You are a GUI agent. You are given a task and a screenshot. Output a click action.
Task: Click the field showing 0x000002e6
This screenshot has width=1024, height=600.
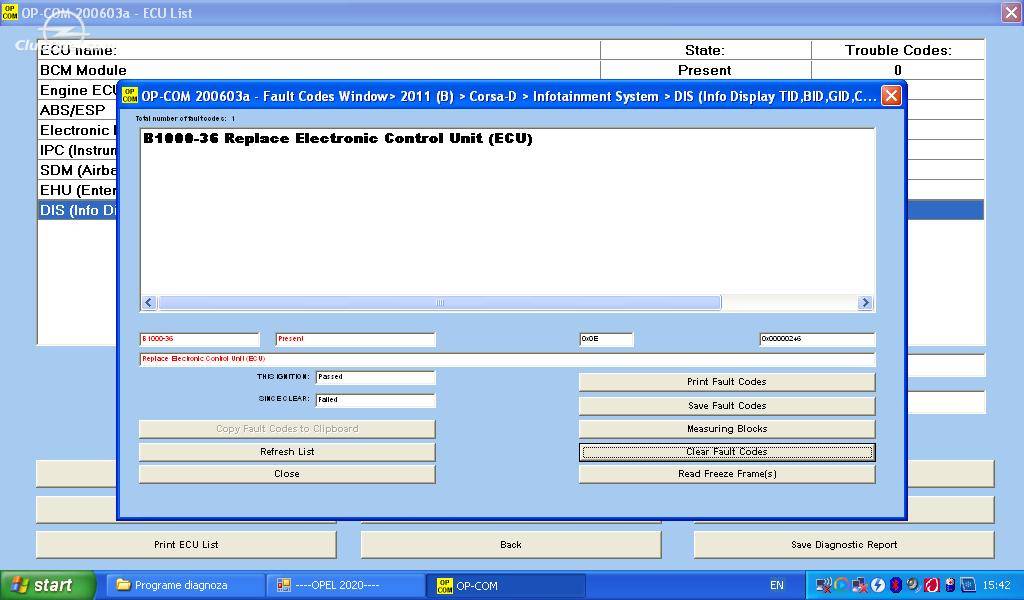point(817,339)
